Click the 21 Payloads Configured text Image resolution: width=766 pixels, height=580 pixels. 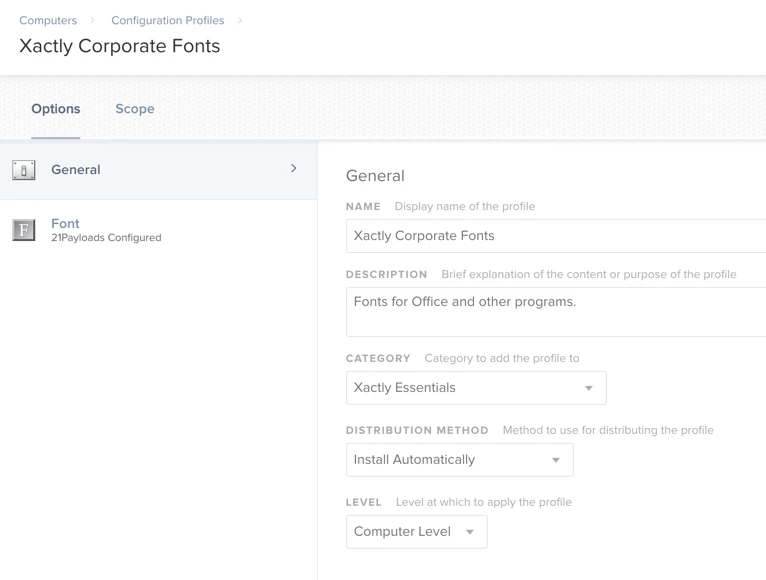click(106, 238)
